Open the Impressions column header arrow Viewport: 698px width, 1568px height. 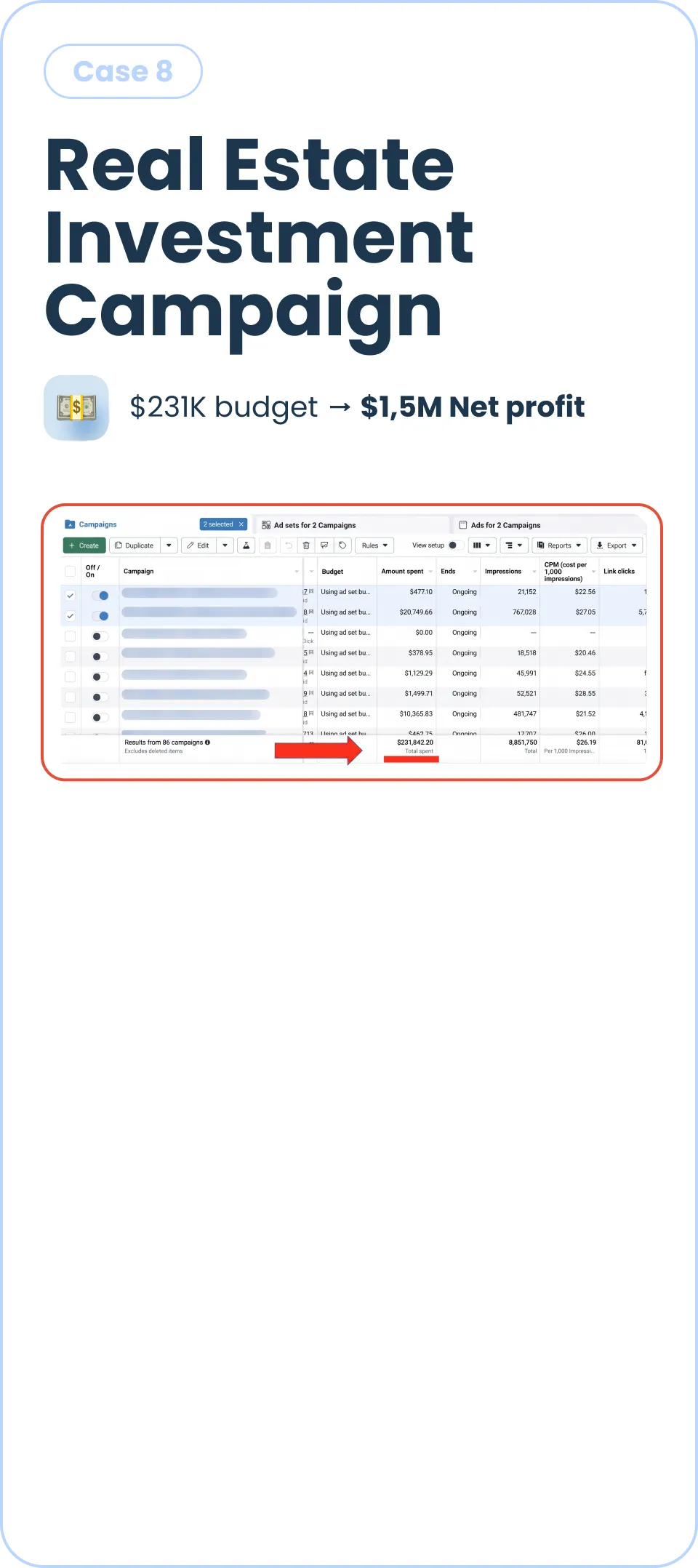pyautogui.click(x=534, y=572)
